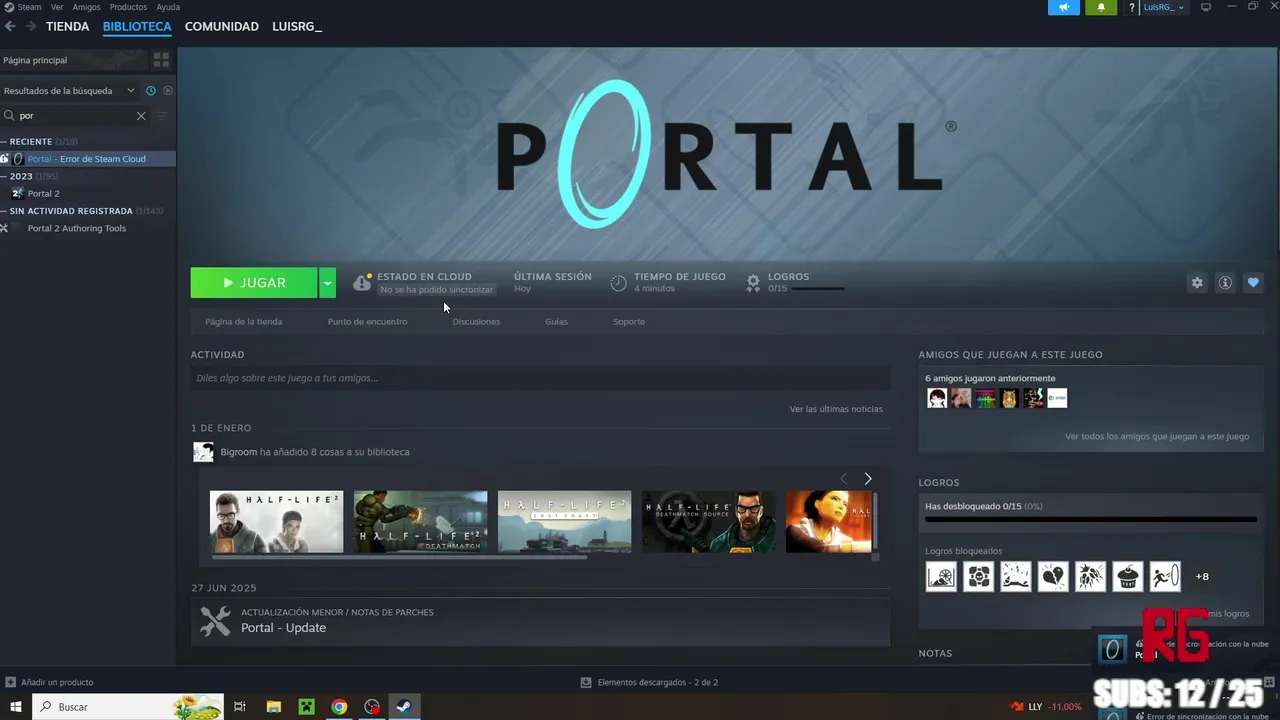Click the first friend avatar
The width and height of the screenshot is (1280, 720).
[937, 398]
